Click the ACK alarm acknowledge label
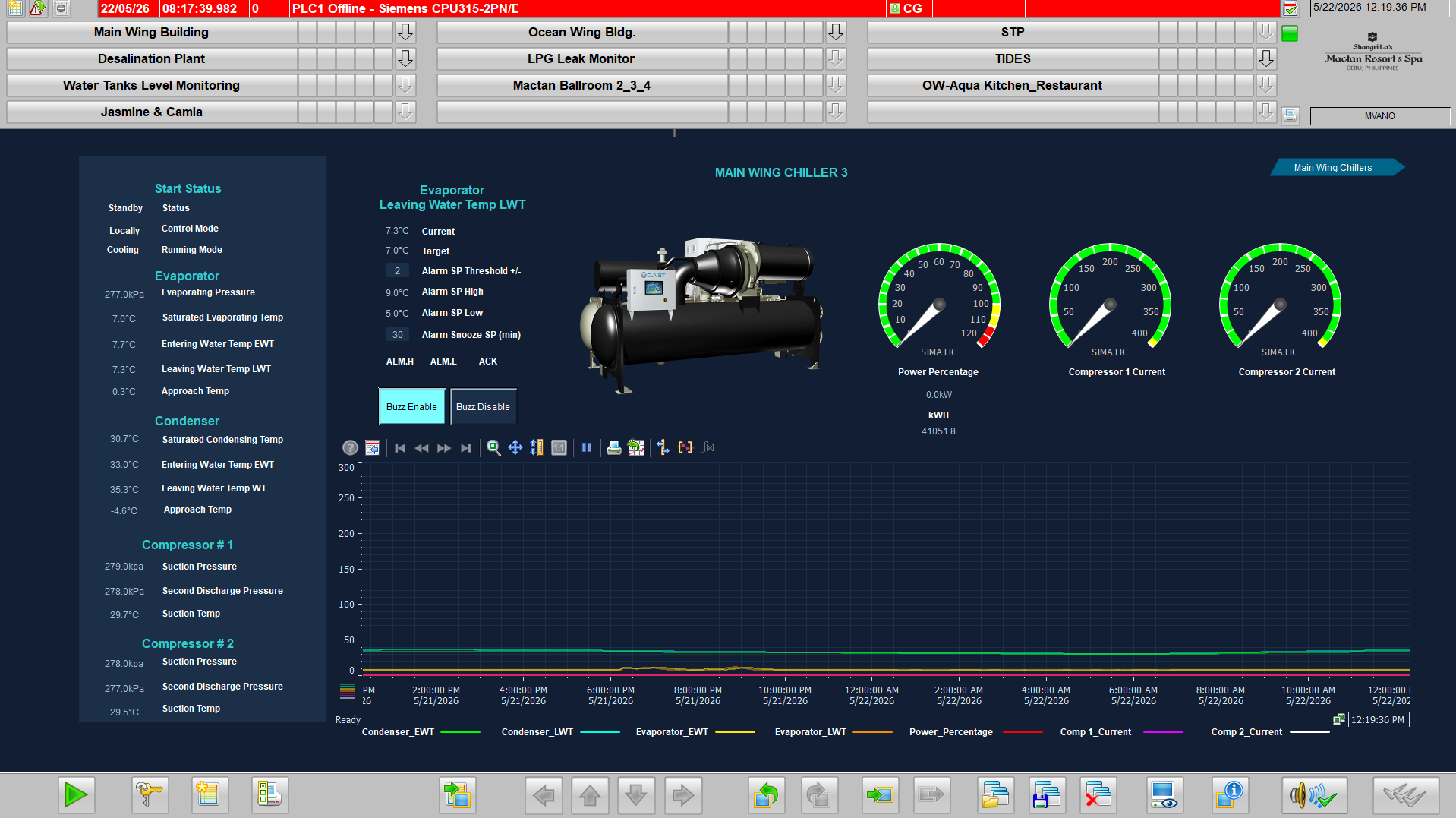 pos(488,362)
